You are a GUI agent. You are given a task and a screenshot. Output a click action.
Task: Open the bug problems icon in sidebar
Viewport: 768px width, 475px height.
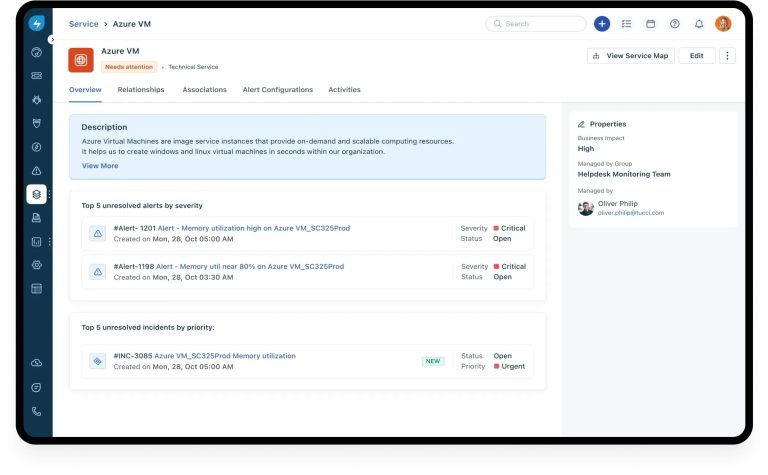[x=37, y=99]
